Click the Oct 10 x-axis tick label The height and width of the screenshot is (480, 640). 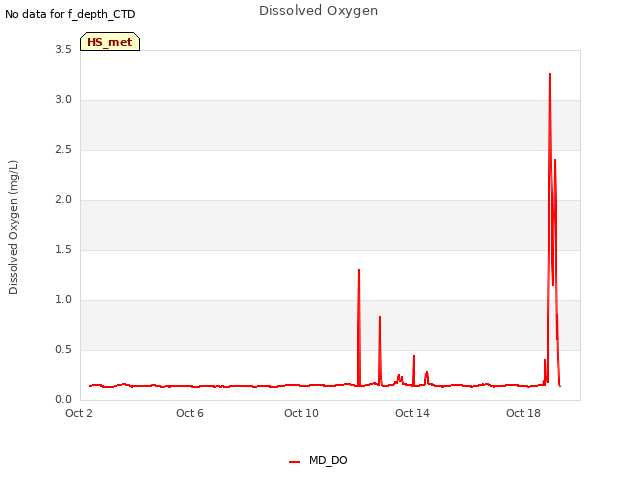301,413
